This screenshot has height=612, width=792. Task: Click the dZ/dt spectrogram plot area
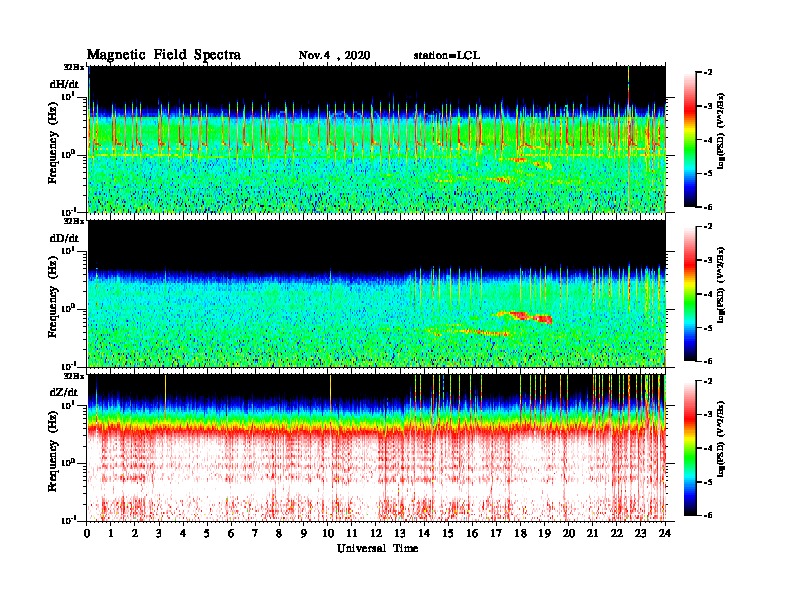pos(377,448)
